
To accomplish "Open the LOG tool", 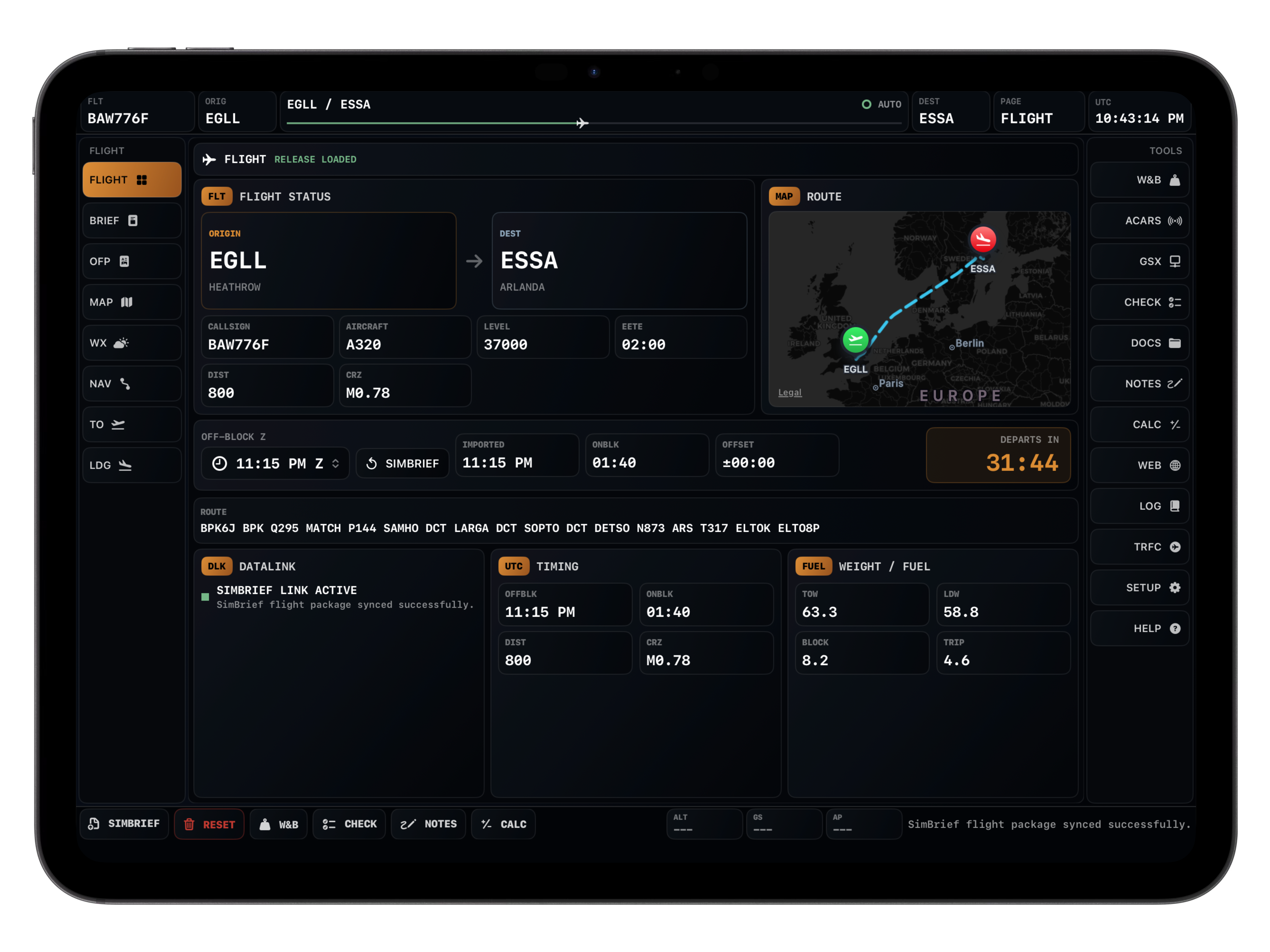I will [1139, 506].
